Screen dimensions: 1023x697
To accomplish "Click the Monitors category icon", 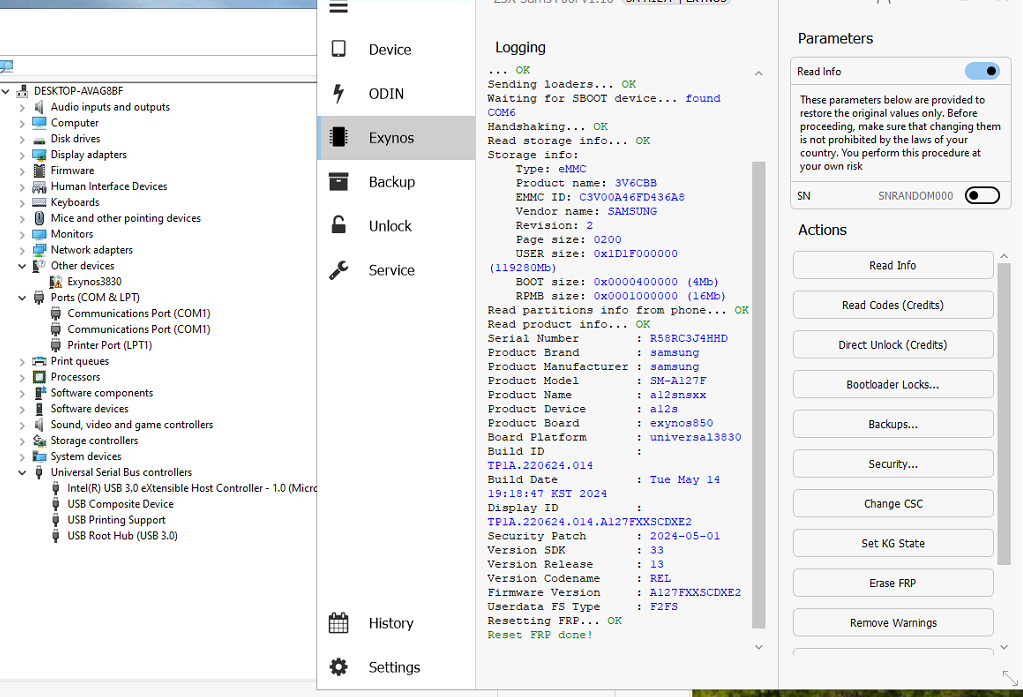I will tap(39, 234).
